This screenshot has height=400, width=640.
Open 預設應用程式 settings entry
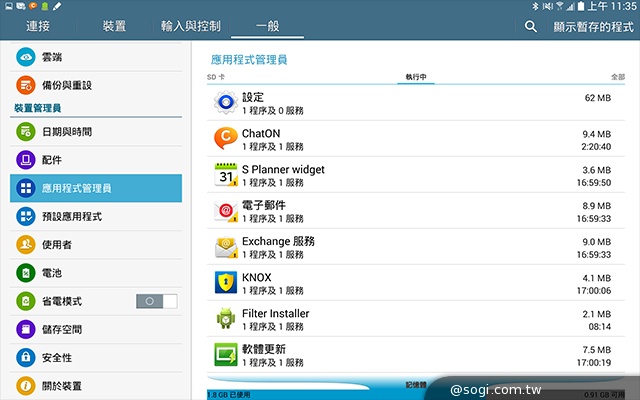pos(96,216)
